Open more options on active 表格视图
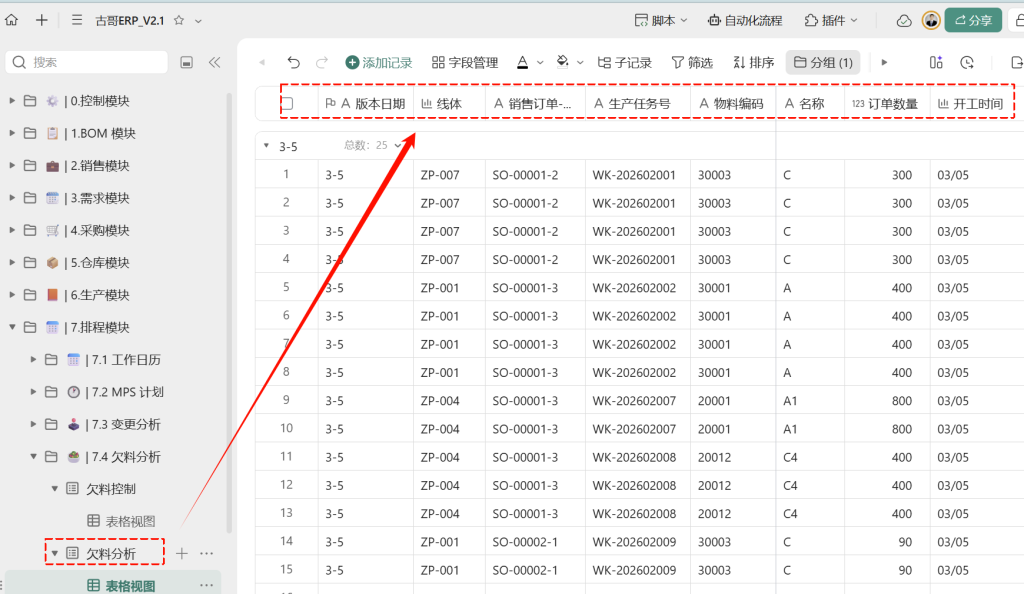1024x594 pixels. pos(206,585)
